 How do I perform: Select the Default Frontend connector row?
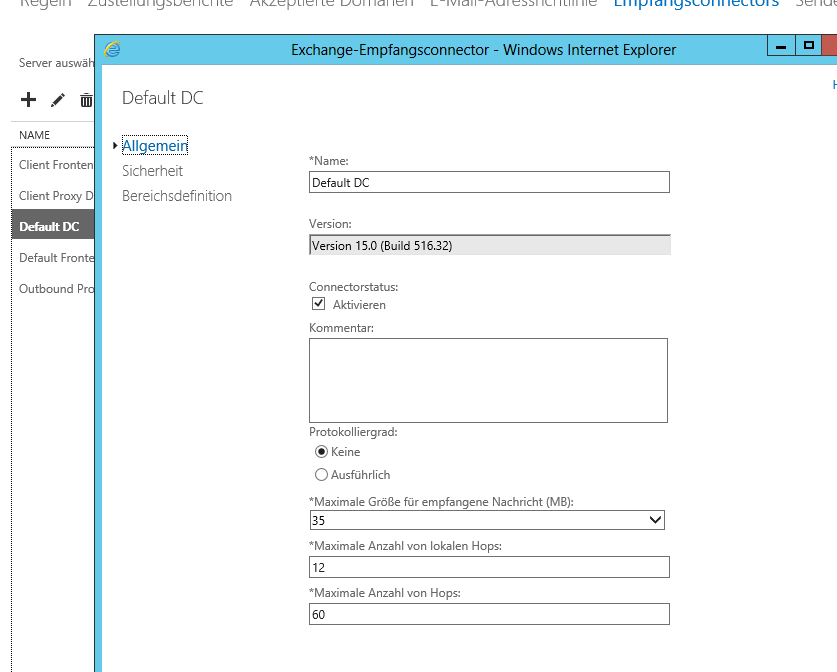(53, 258)
